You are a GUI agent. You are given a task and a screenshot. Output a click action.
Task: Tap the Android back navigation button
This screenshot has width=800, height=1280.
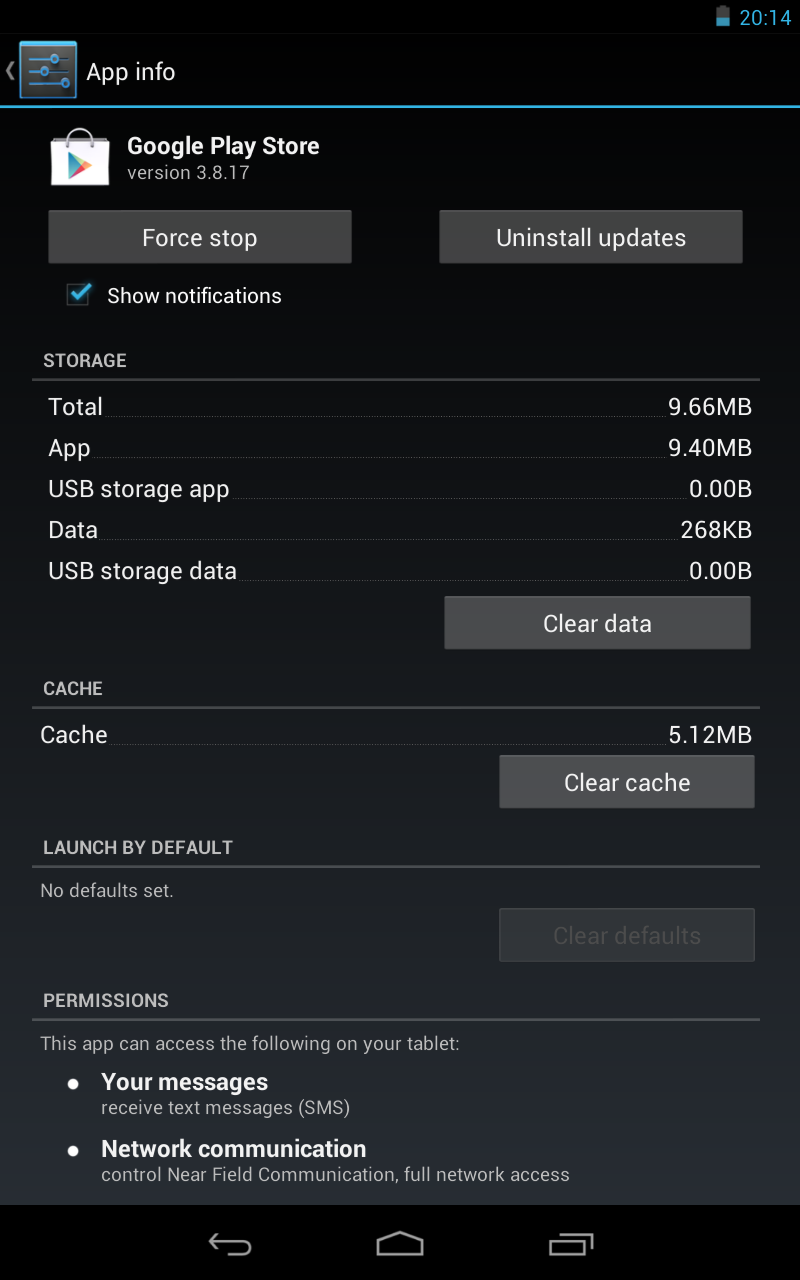coord(229,1243)
